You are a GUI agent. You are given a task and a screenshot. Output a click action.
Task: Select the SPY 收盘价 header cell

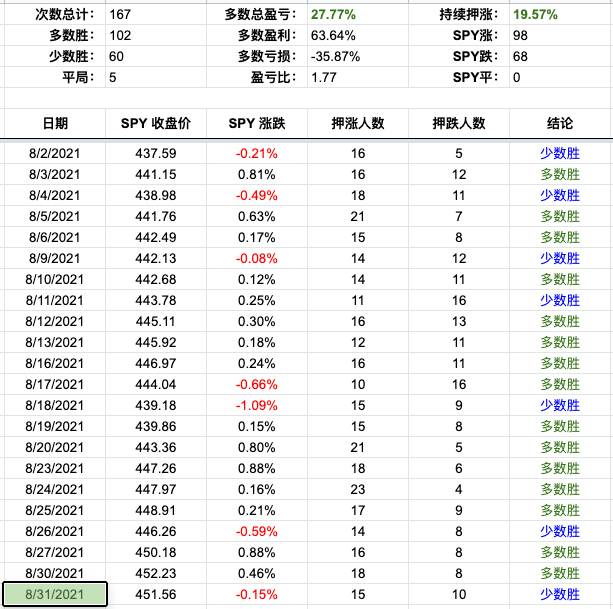point(155,123)
